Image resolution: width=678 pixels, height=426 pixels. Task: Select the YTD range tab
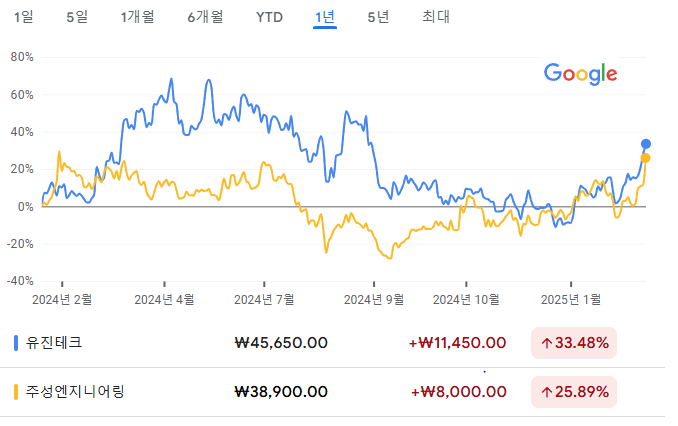pos(269,17)
